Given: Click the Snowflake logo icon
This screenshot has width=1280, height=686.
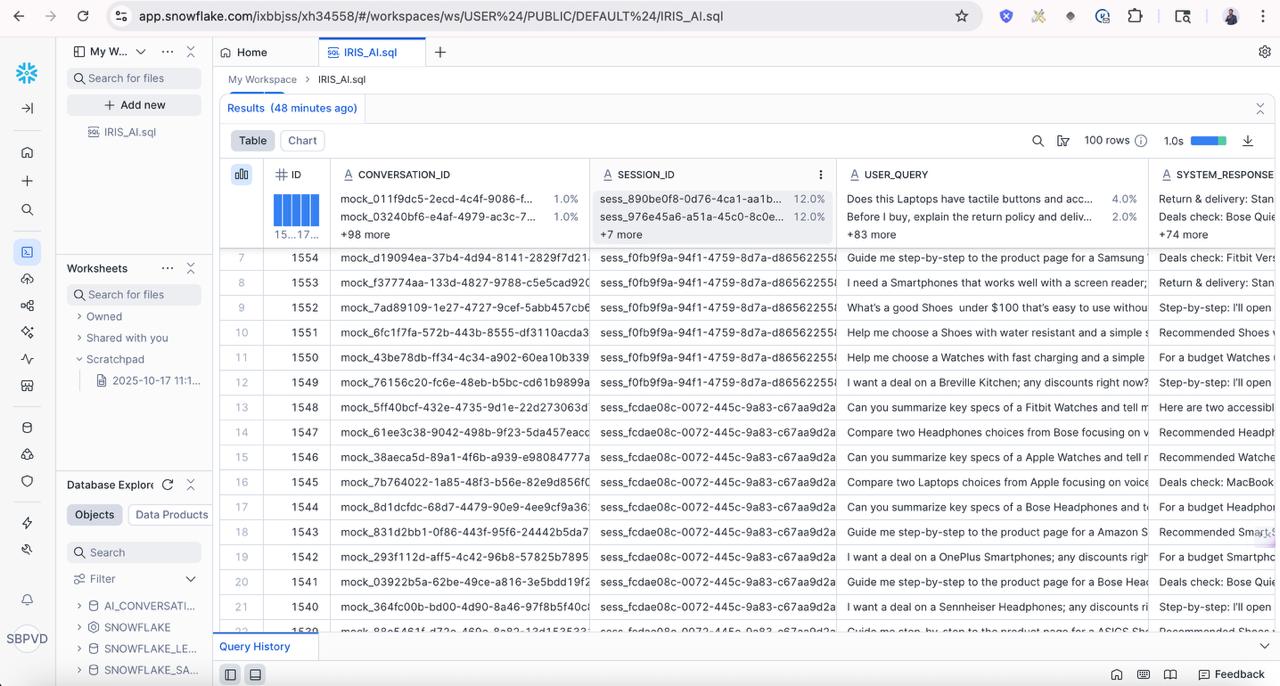Looking at the screenshot, I should (27, 73).
